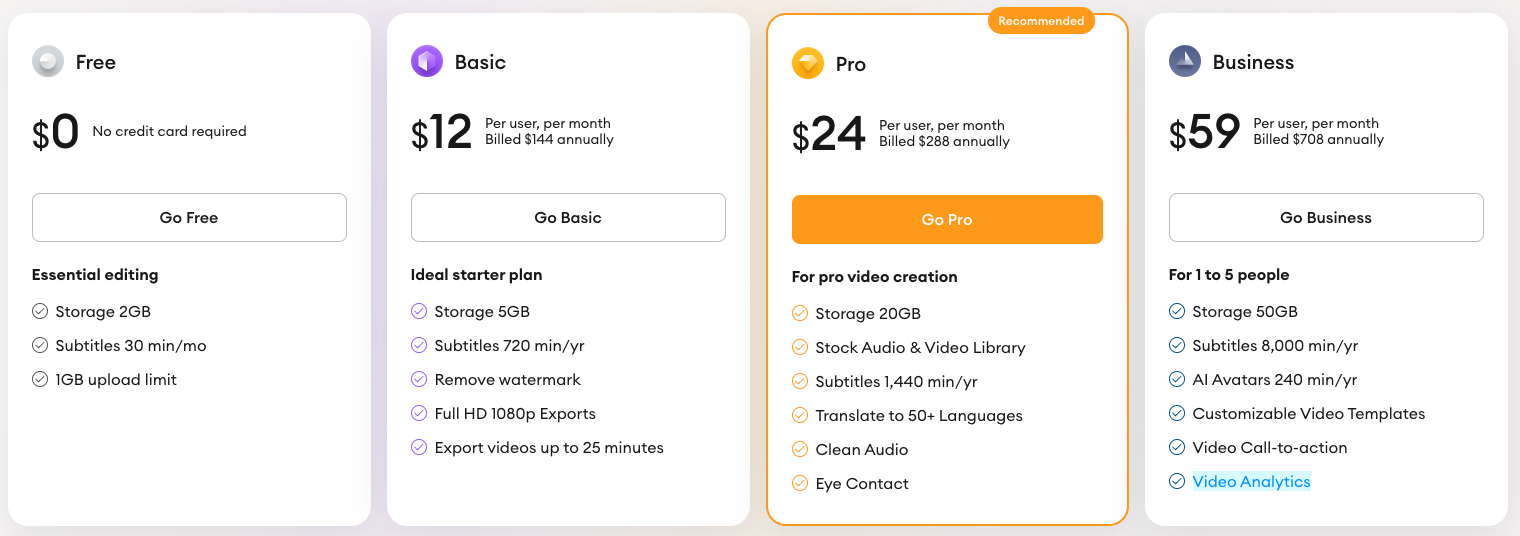Click the Business plan sailboat icon
1520x536 pixels.
coord(1185,62)
